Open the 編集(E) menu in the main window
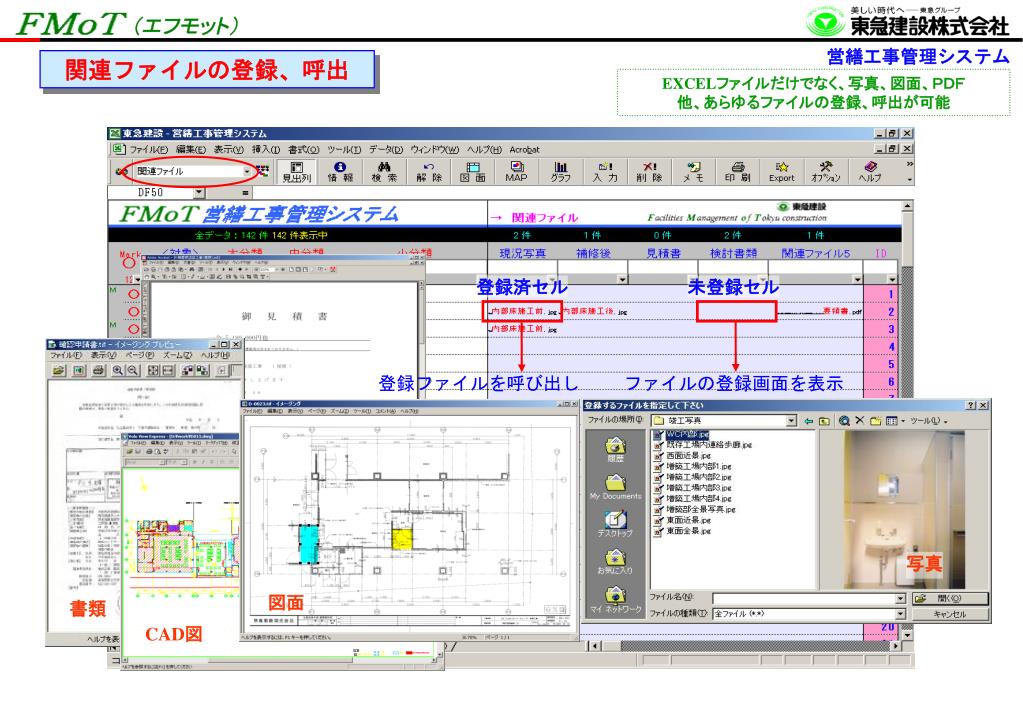 point(191,149)
